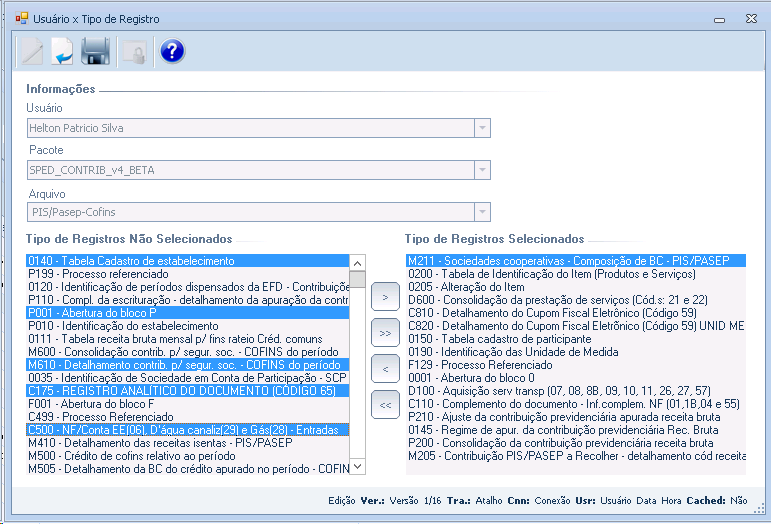Click the list scrollbar up arrow
Screen dimensions: 771x524
[x=357, y=263]
